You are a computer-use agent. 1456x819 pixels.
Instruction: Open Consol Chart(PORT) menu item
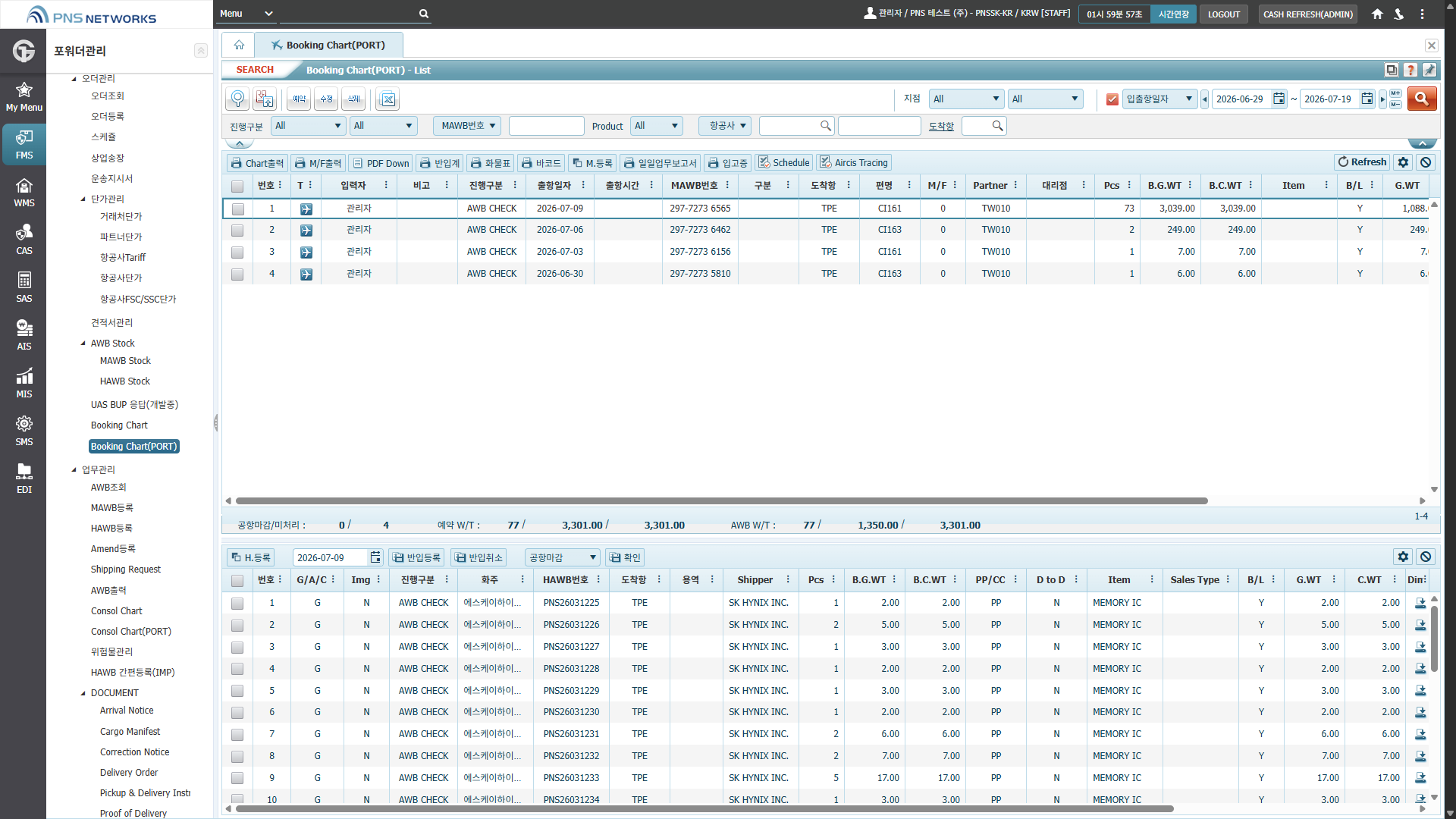tap(131, 631)
